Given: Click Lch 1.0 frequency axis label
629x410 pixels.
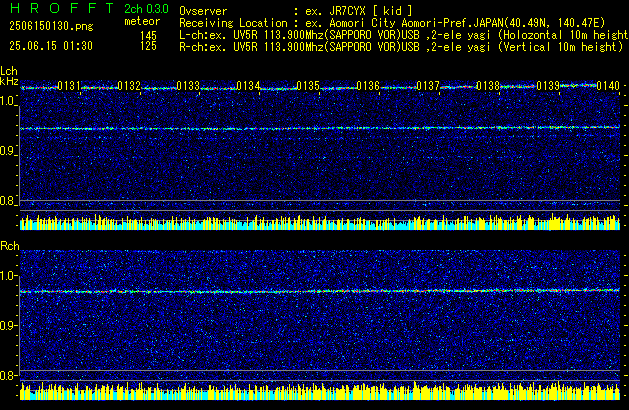Looking at the screenshot, I should click(x=8, y=101).
